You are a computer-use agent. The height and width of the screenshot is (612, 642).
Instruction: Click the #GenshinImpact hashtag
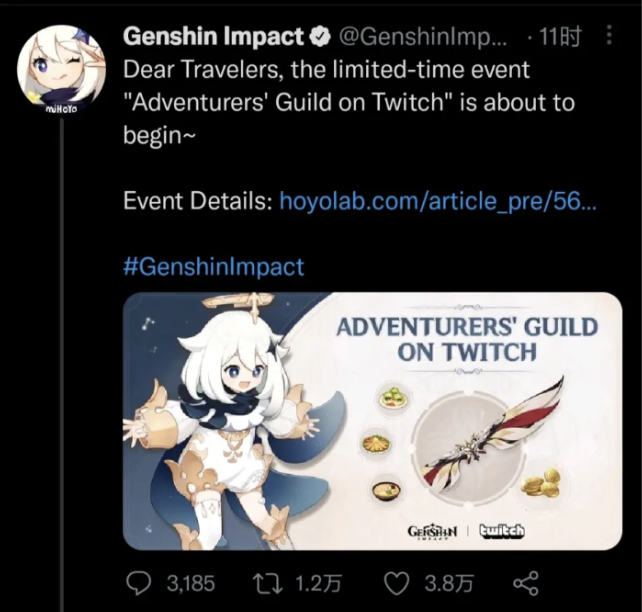213,266
